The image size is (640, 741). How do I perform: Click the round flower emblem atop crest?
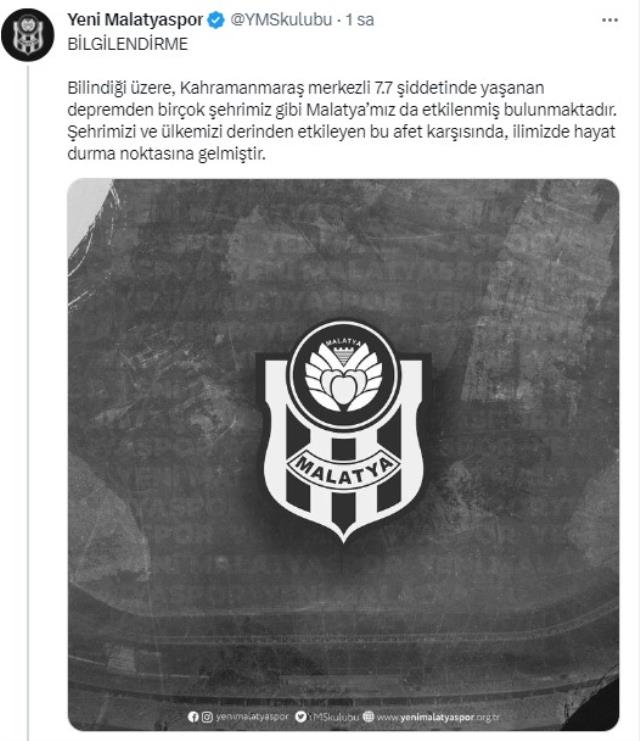(344, 374)
